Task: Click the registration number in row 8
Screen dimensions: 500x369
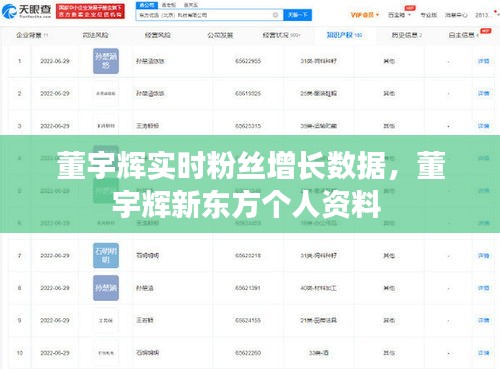Action: pos(248,288)
